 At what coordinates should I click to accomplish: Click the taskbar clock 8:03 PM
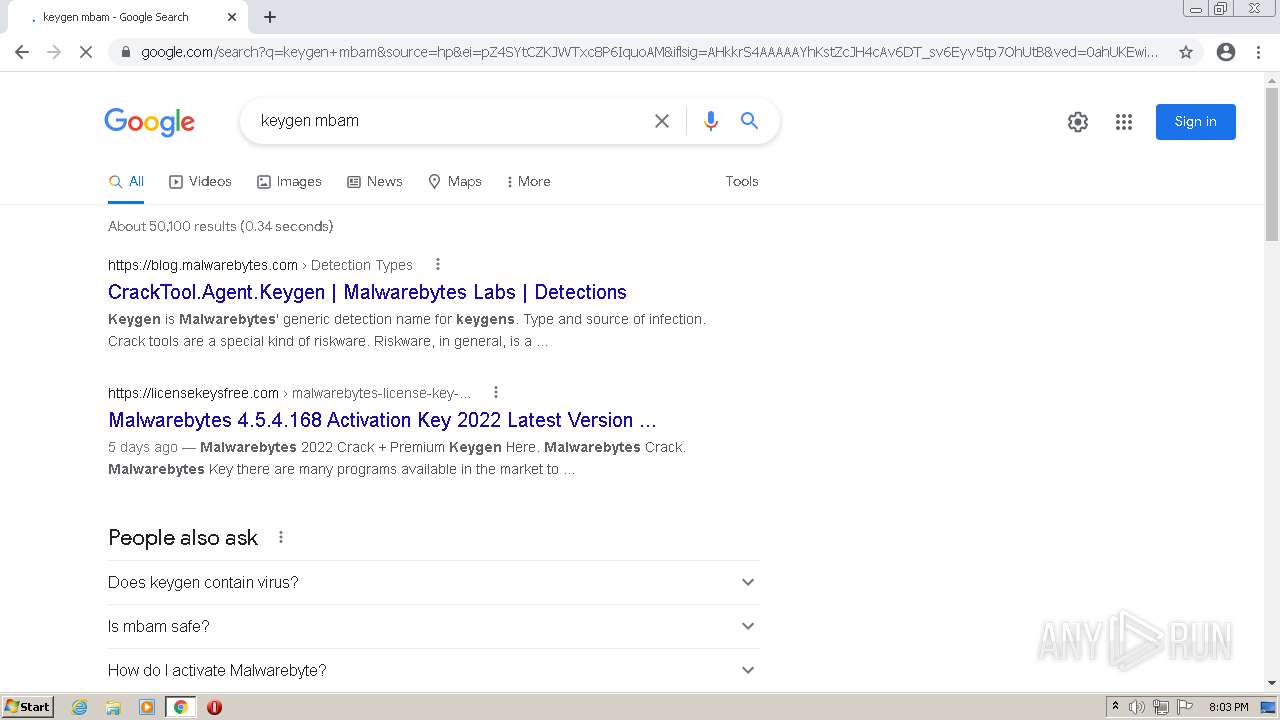point(1228,707)
